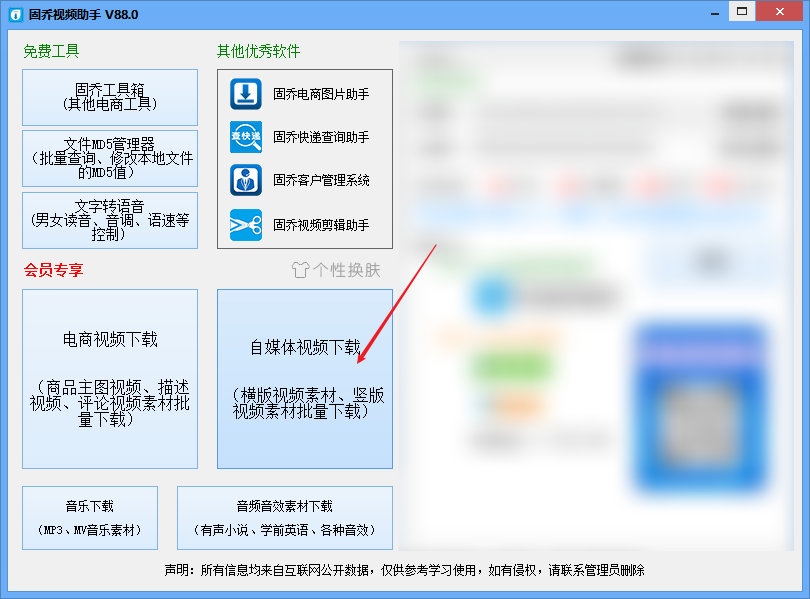Select 固乔视频剪辑助手 text link
Image resolution: width=810 pixels, height=599 pixels.
pyautogui.click(x=321, y=225)
